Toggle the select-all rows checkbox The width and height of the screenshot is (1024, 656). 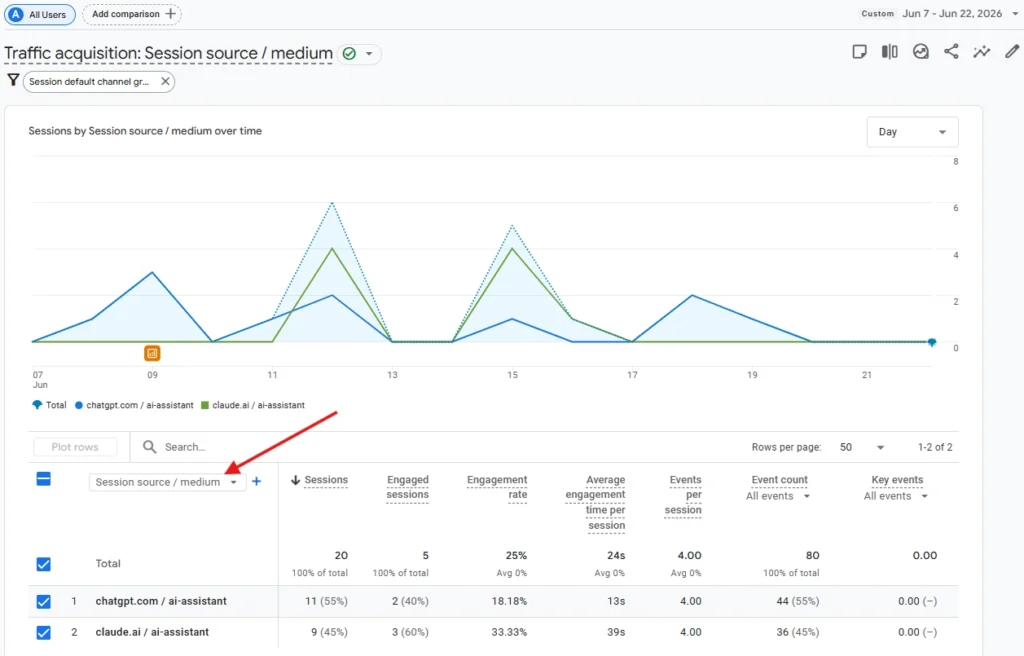[x=44, y=480]
